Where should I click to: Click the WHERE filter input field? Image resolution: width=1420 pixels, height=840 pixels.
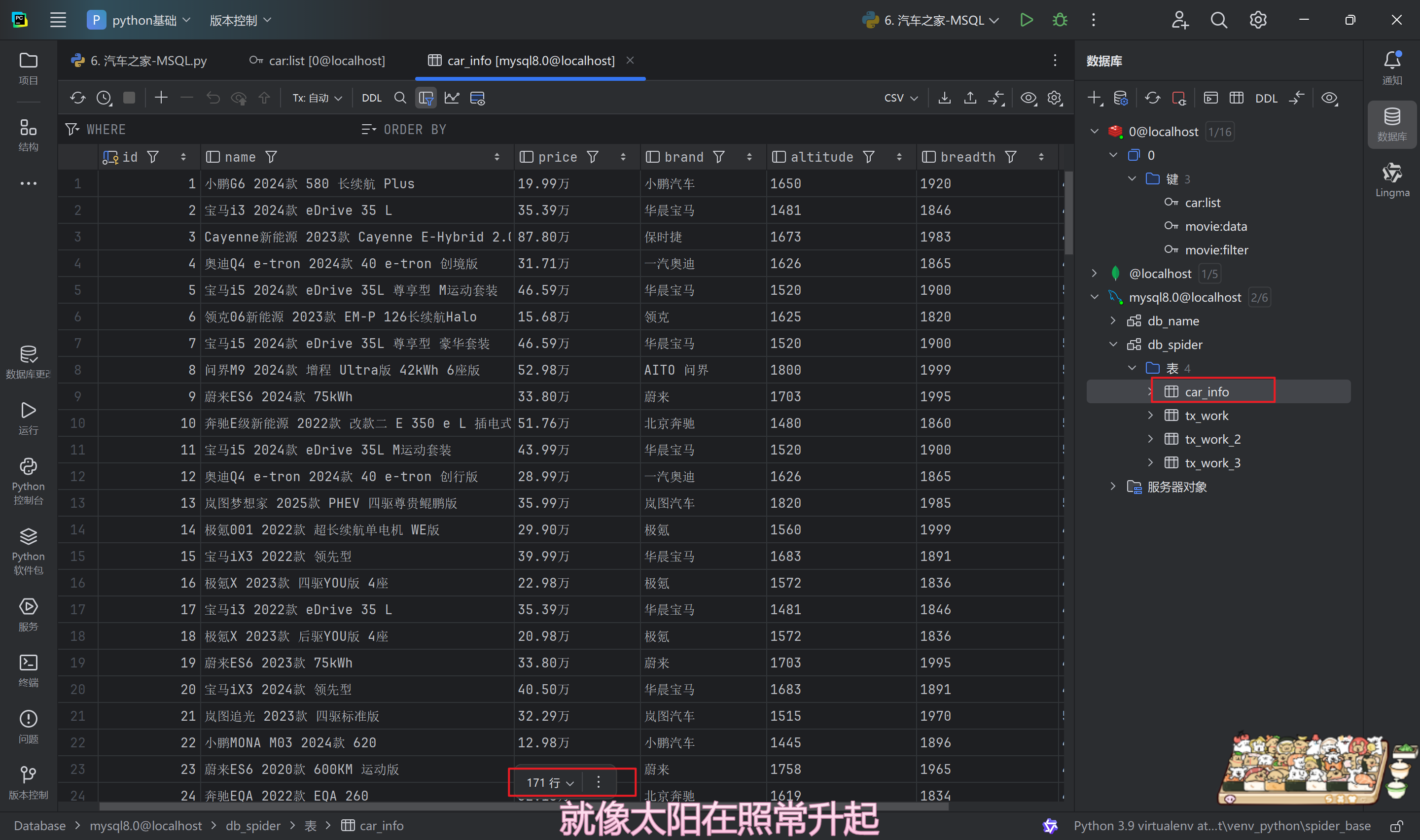click(211, 130)
